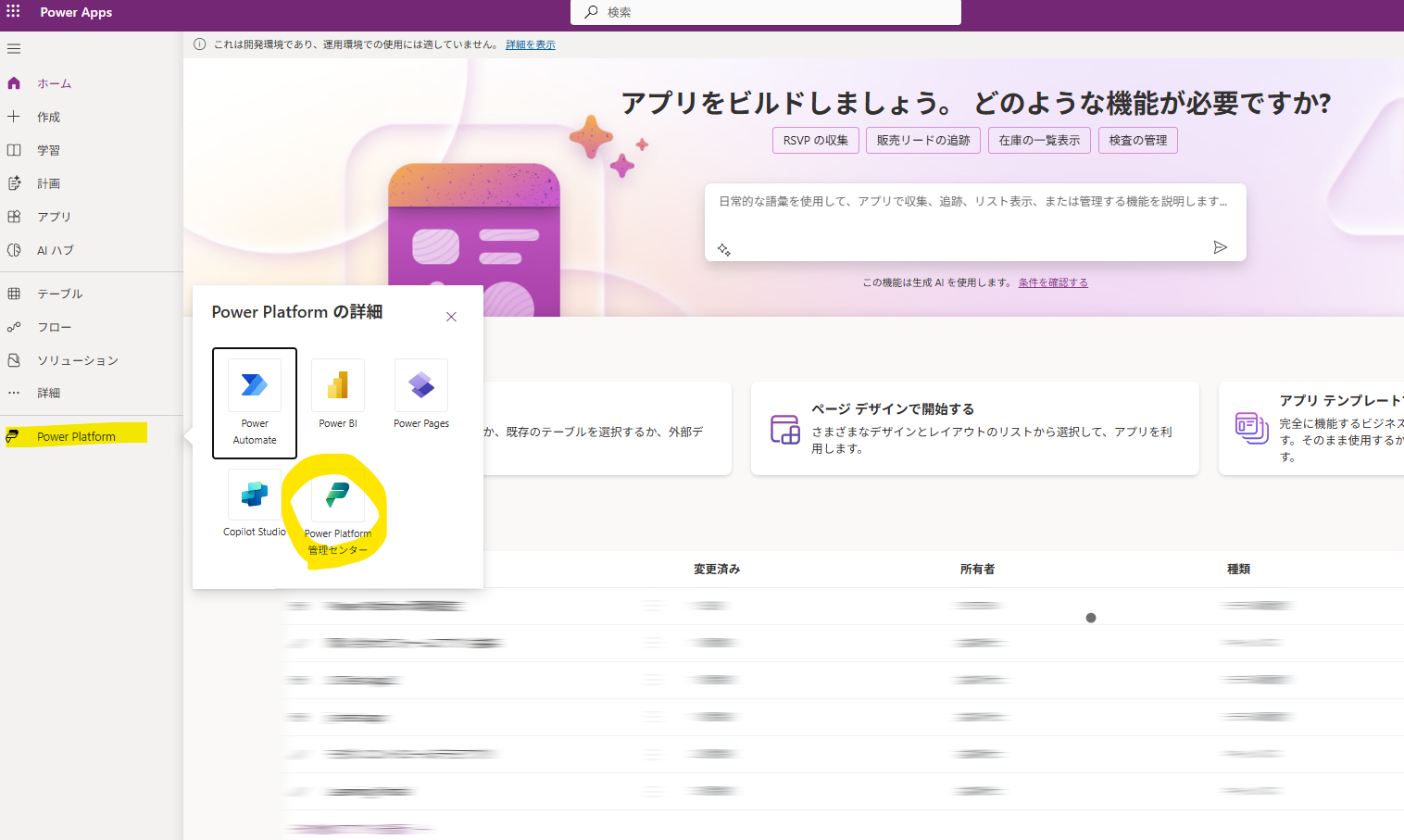This screenshot has height=840, width=1404.
Task: Open the 詳細を表示 link
Action: pyautogui.click(x=531, y=44)
